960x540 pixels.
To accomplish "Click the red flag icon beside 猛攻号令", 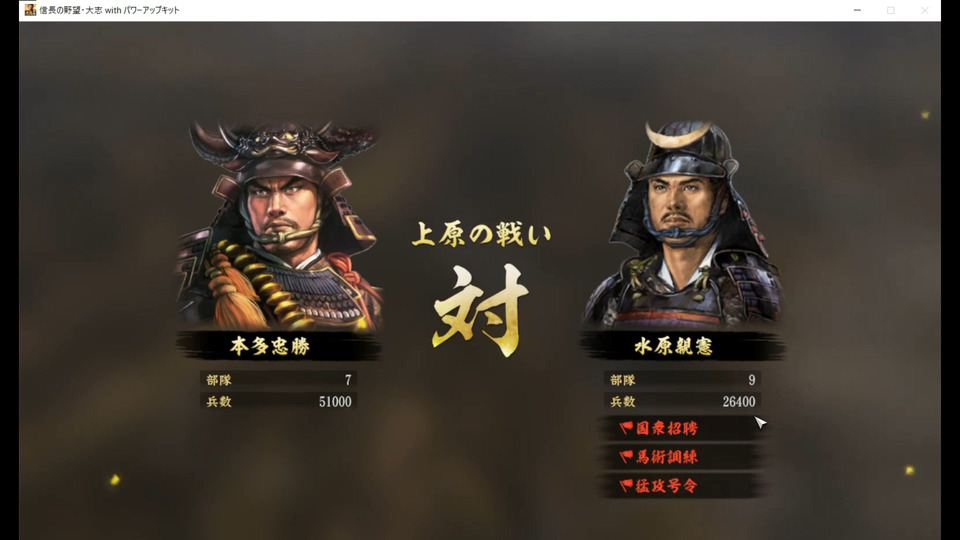I will [x=626, y=486].
